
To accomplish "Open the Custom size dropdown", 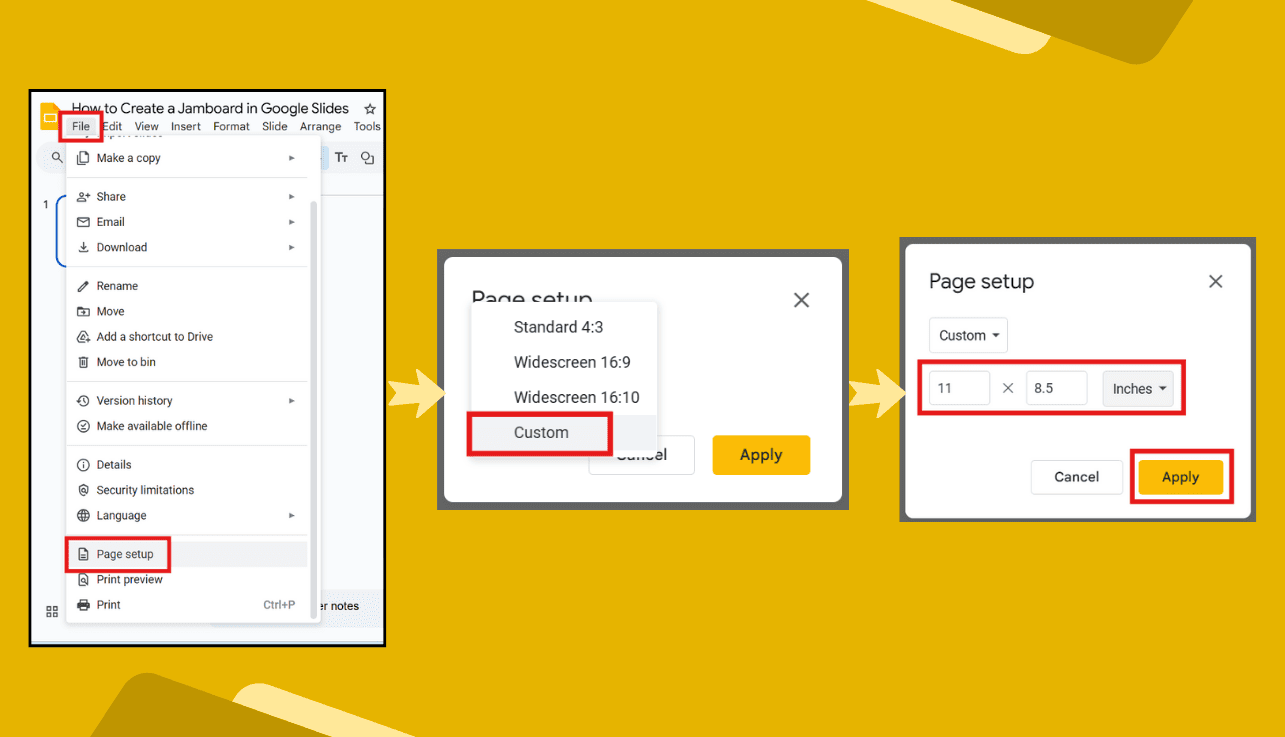I will (967, 335).
